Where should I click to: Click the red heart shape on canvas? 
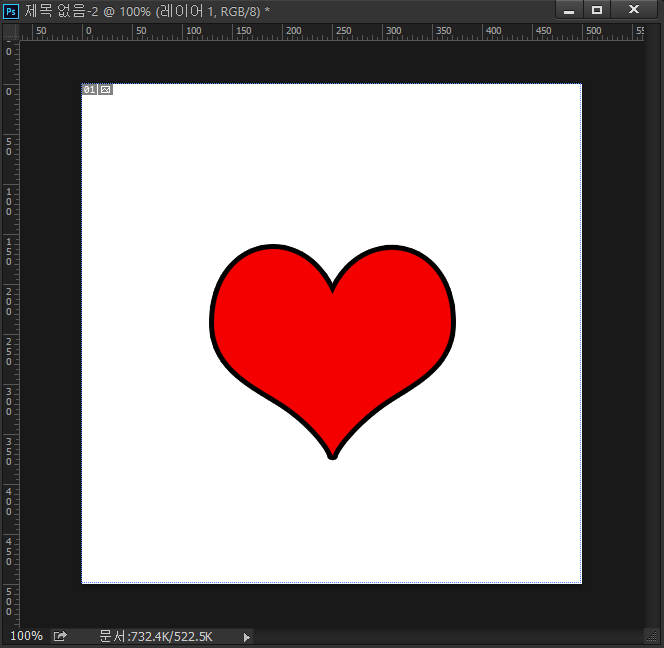coord(332,352)
